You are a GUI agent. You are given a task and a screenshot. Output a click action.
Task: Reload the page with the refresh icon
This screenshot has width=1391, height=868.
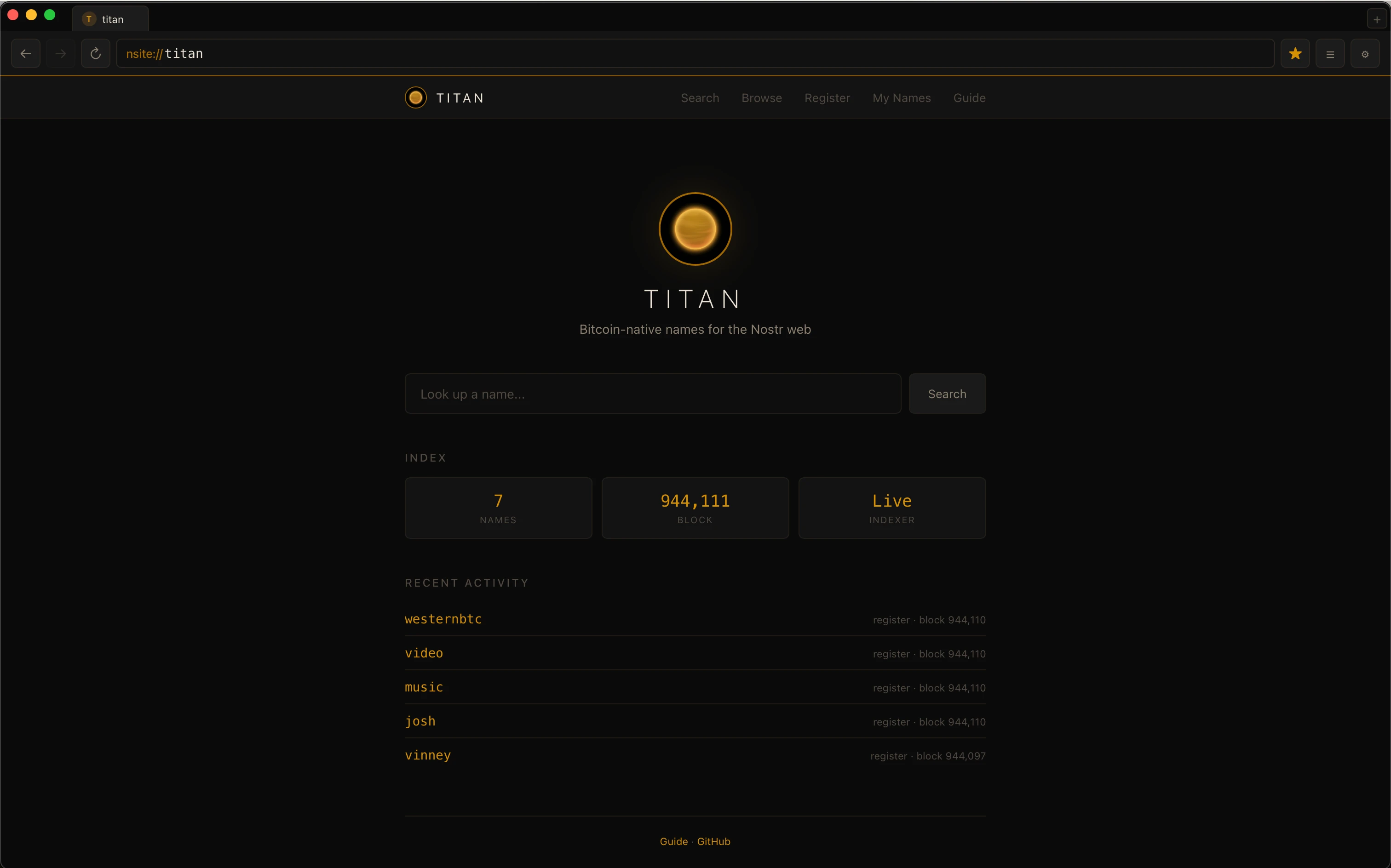[95, 53]
